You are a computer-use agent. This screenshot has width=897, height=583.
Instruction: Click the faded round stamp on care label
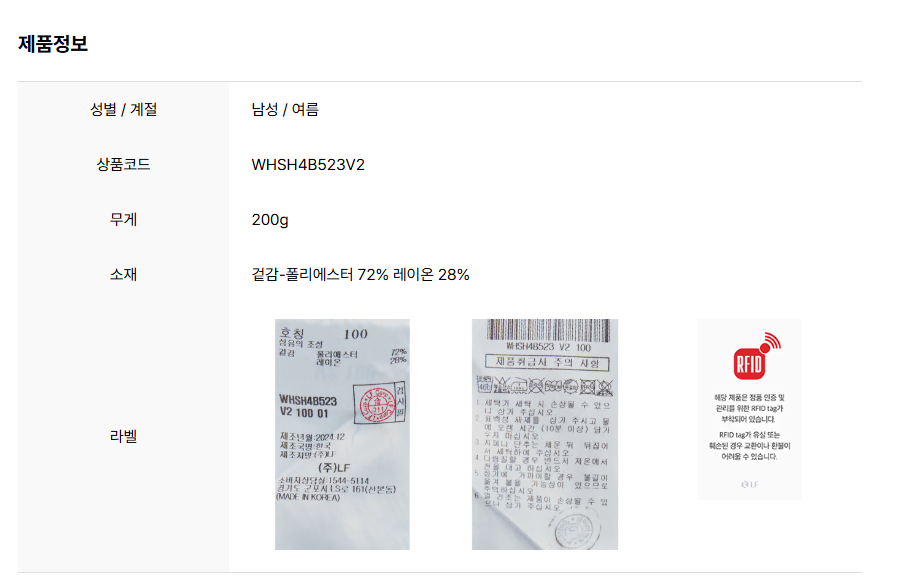[574, 529]
